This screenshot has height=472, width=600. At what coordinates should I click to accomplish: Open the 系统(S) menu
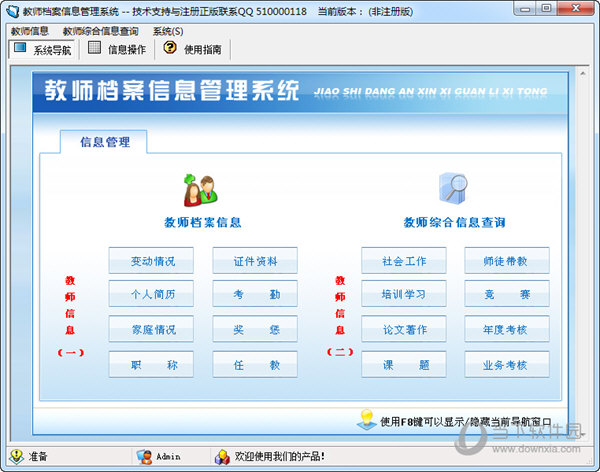tap(168, 31)
